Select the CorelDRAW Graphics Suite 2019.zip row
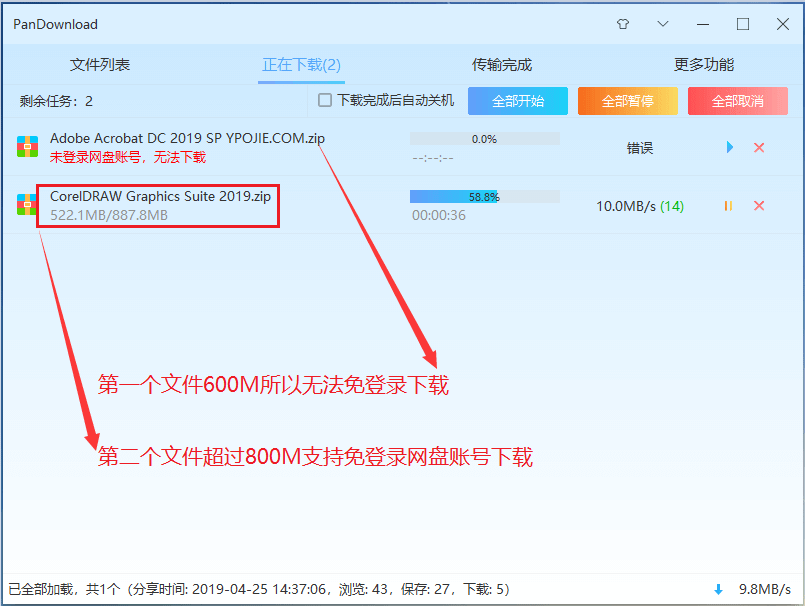This screenshot has height=606, width=805. click(160, 196)
